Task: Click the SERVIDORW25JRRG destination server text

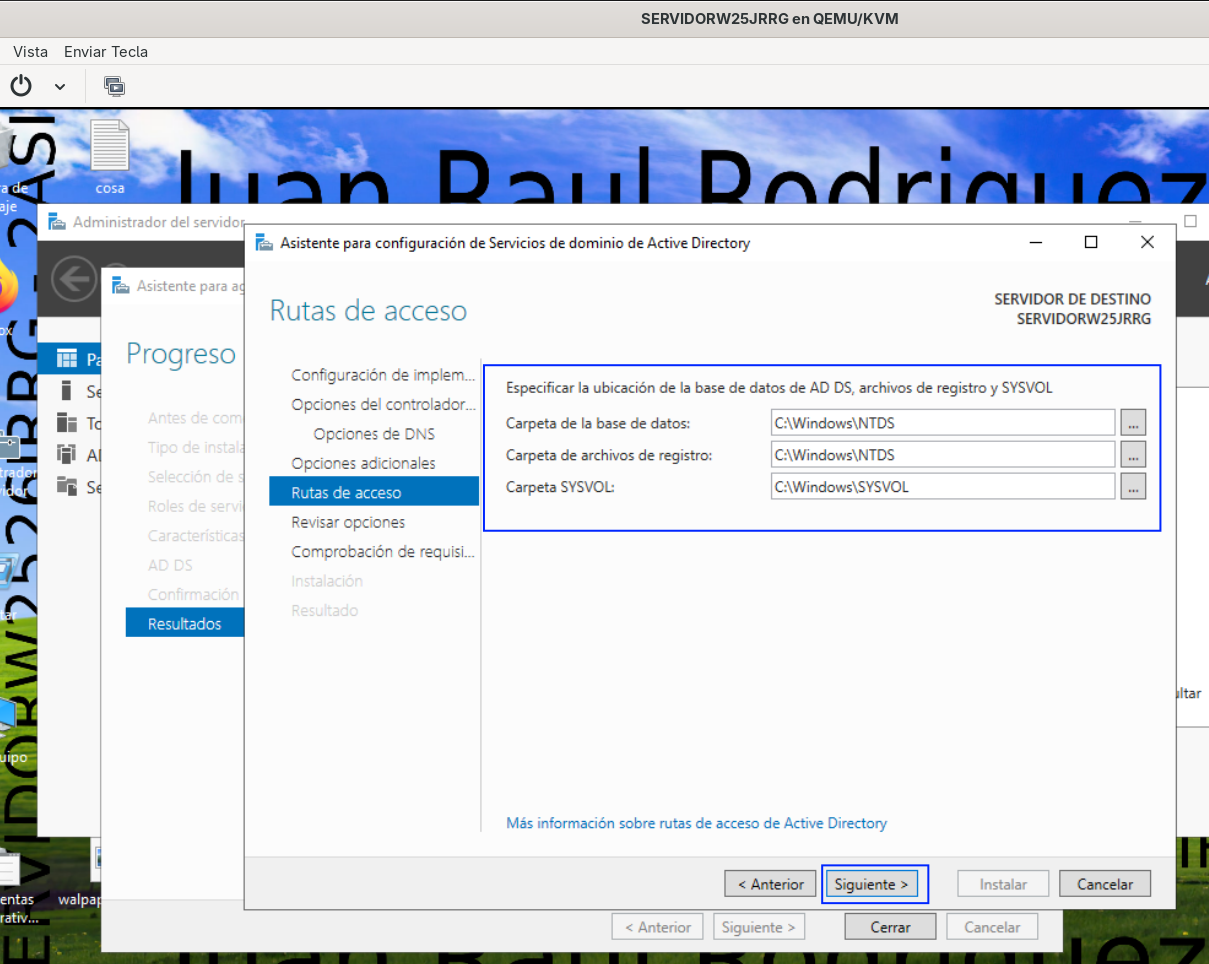Action: [x=1083, y=319]
